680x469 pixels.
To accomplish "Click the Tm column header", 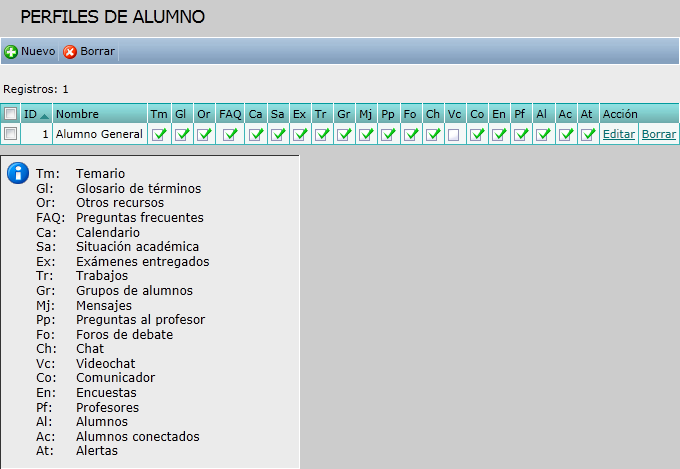I will (x=159, y=114).
